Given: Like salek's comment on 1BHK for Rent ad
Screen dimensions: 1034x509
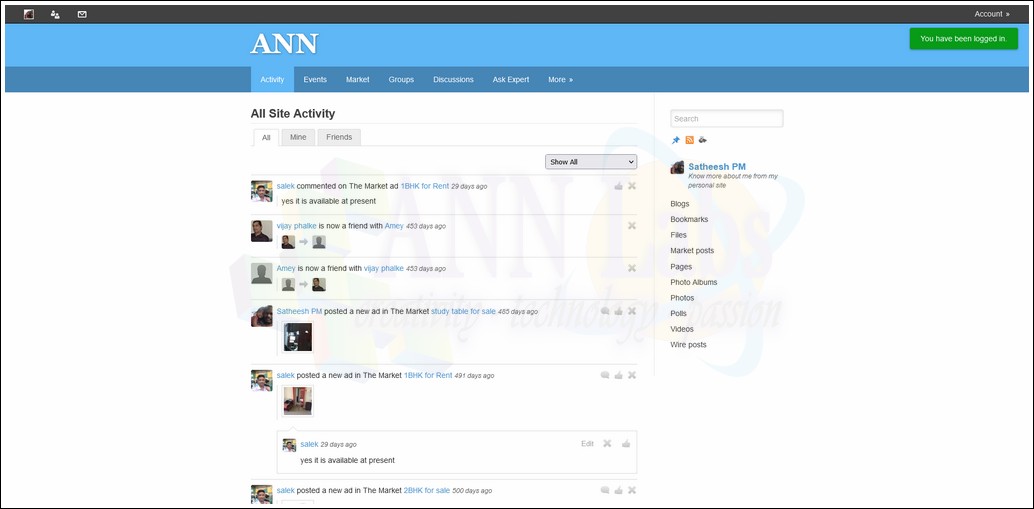Looking at the screenshot, I should click(x=618, y=186).
